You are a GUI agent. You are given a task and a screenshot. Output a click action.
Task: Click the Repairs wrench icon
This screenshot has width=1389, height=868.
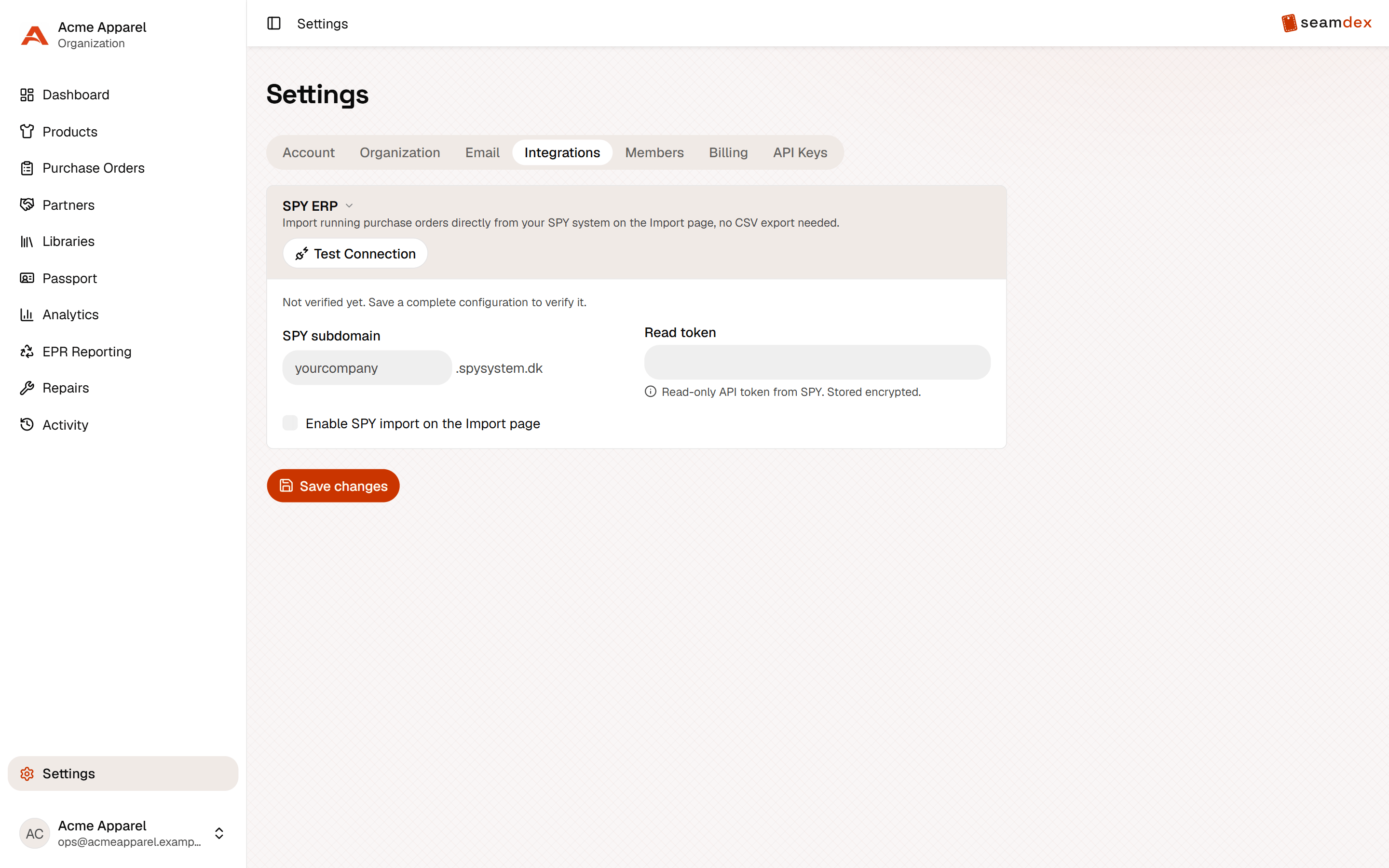point(27,388)
